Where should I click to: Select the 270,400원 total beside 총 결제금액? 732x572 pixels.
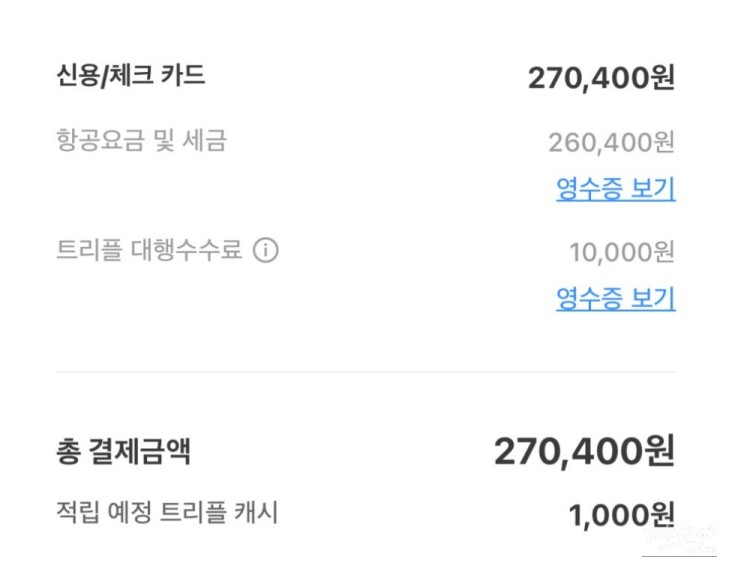pos(584,452)
